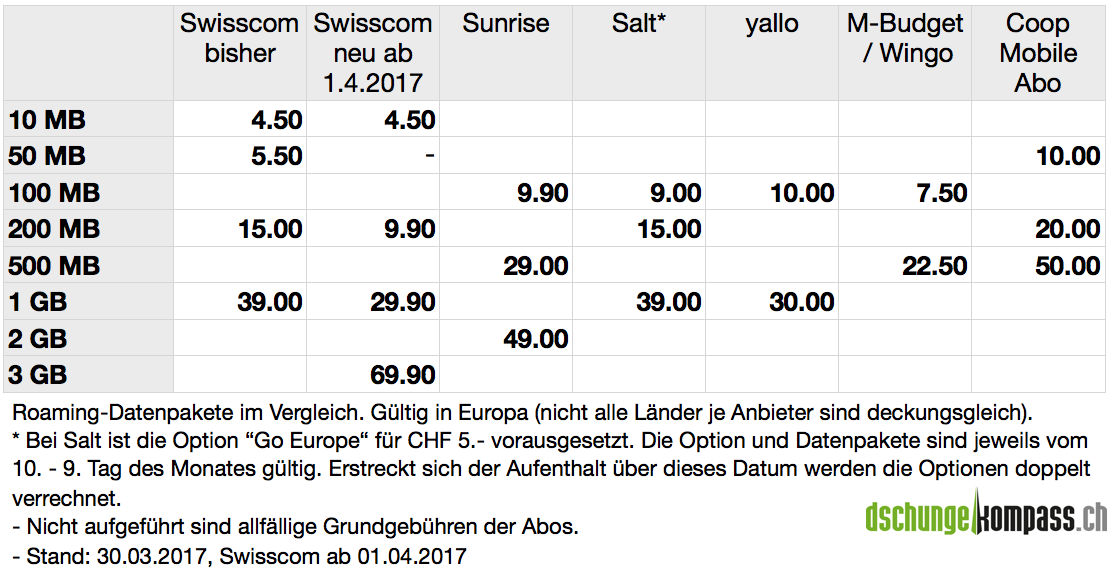Select the Coop Mobile Abo header
The image size is (1111, 574).
pyautogui.click(x=1037, y=53)
